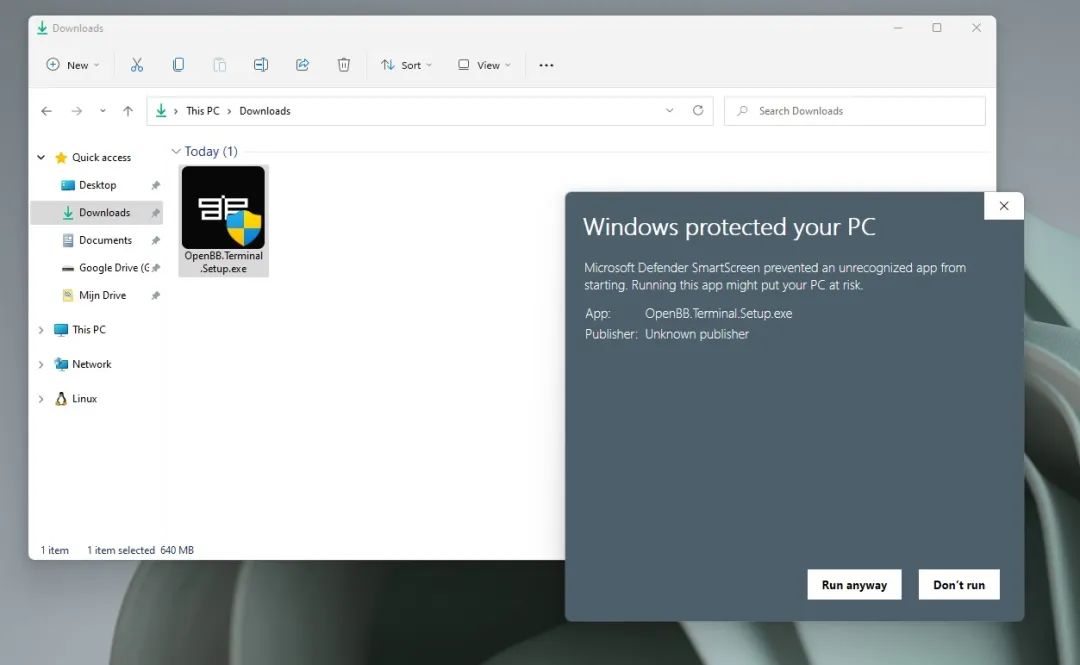Open the View layout dropdown
Viewport: 1080px width, 665px height.
(x=484, y=65)
